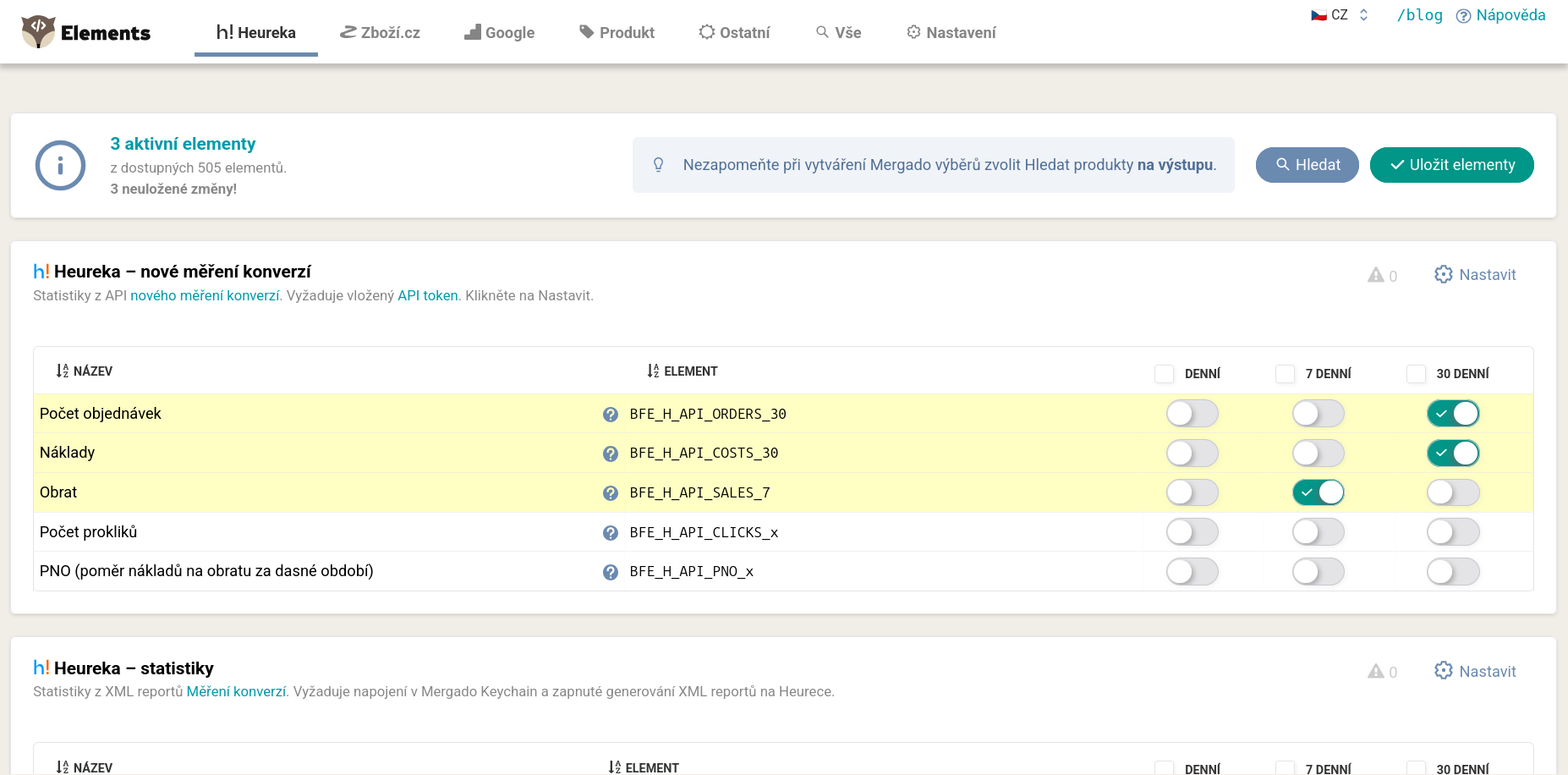This screenshot has width=1568, height=775.
Task: Open the large info circle icon
Action: pyautogui.click(x=60, y=165)
